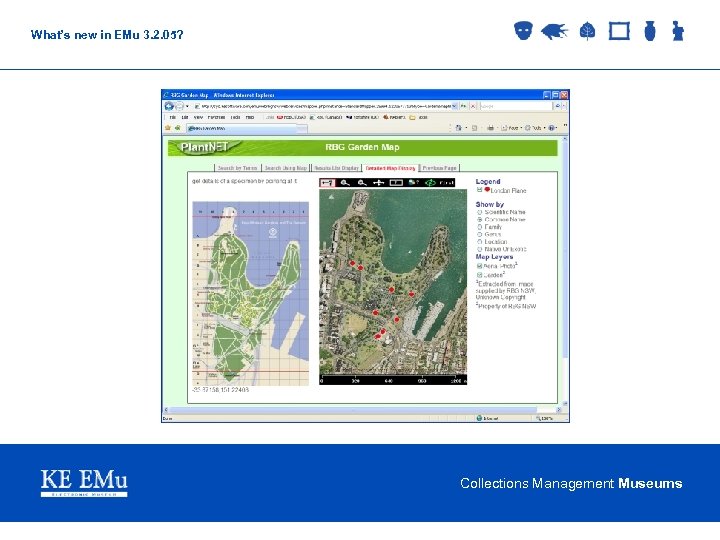Open the File menu in Internet Explorer

(173, 118)
